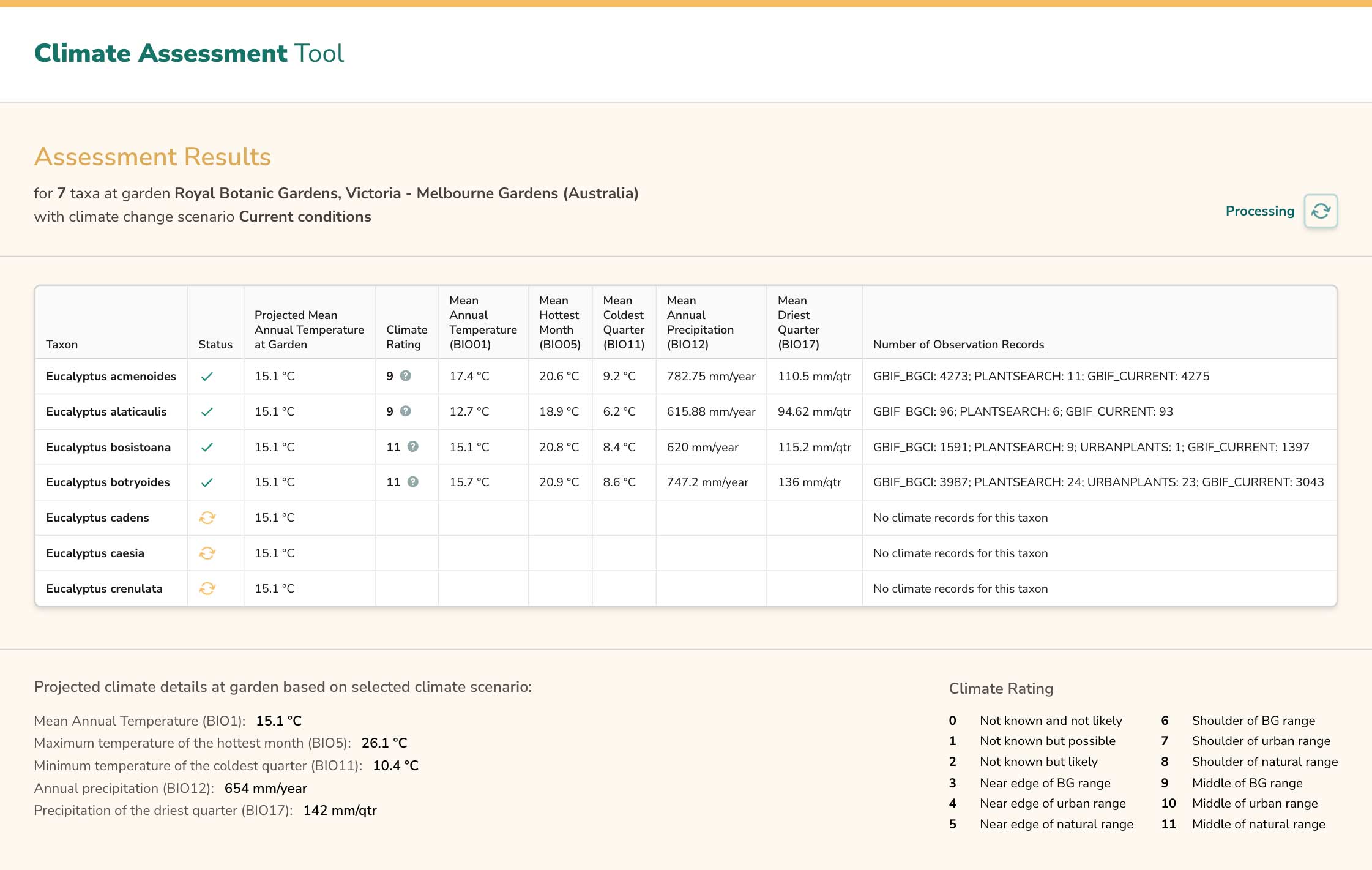Select the Eucalyptus acmenoides taxon name

(111, 377)
